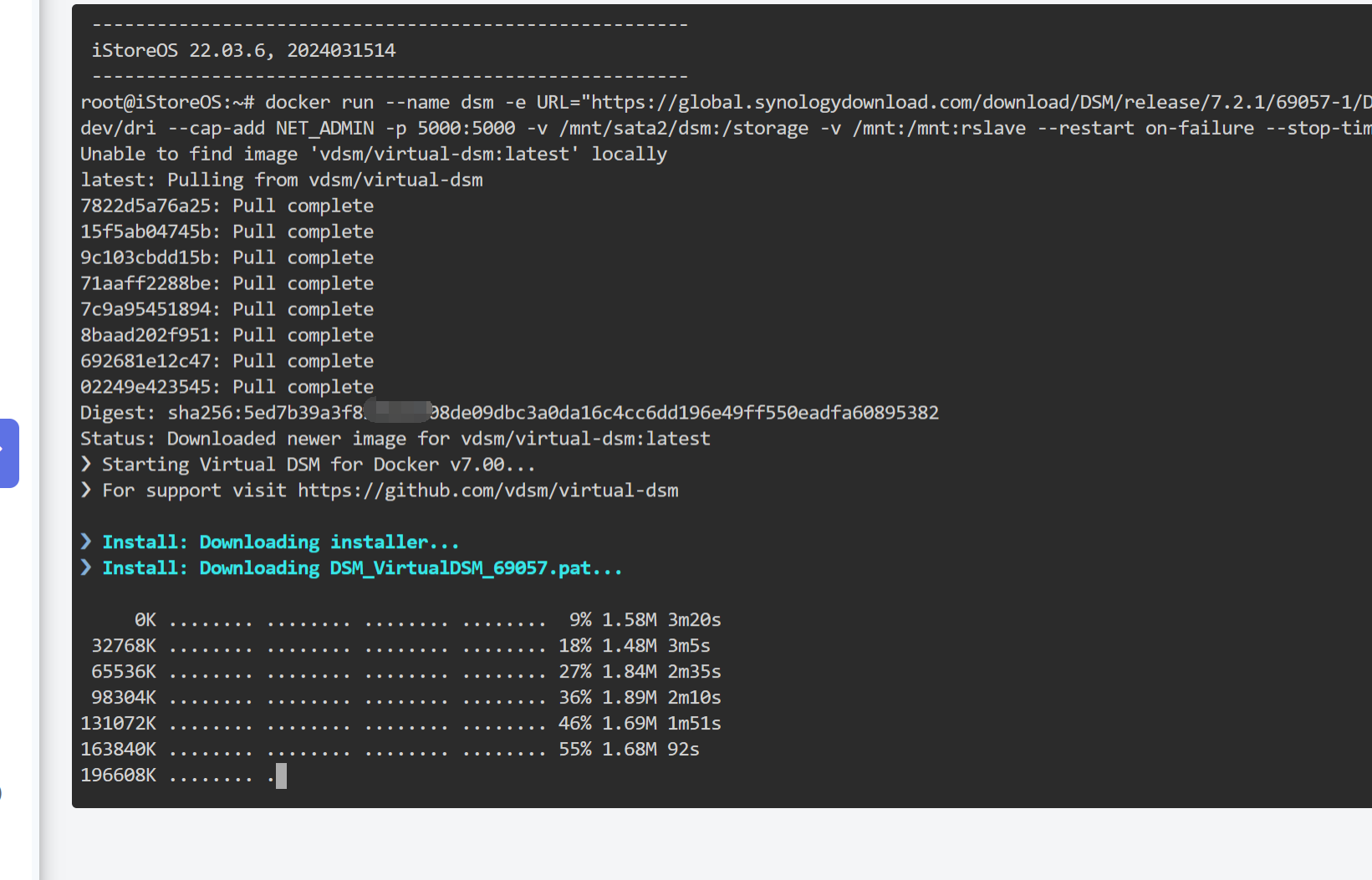Click the 'docker run --name dsm' command text
This screenshot has width=1372, height=880.
click(x=380, y=103)
